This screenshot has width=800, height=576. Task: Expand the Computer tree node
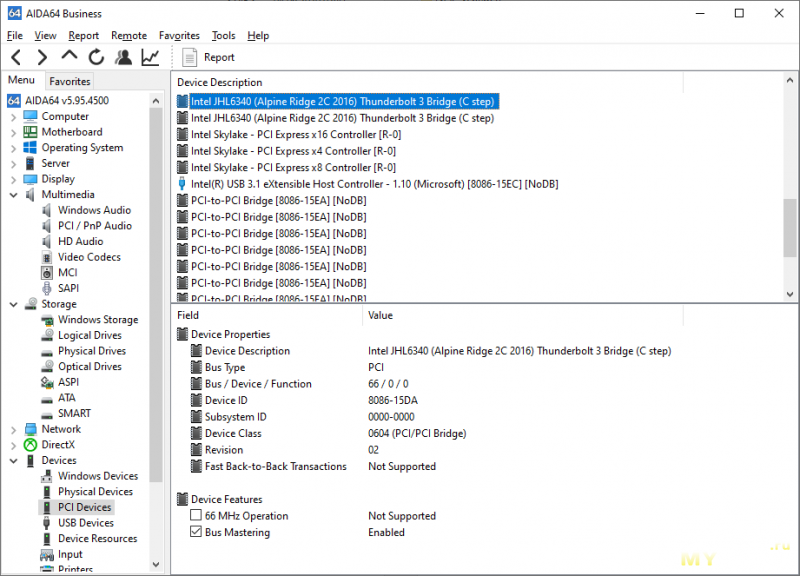[14, 117]
